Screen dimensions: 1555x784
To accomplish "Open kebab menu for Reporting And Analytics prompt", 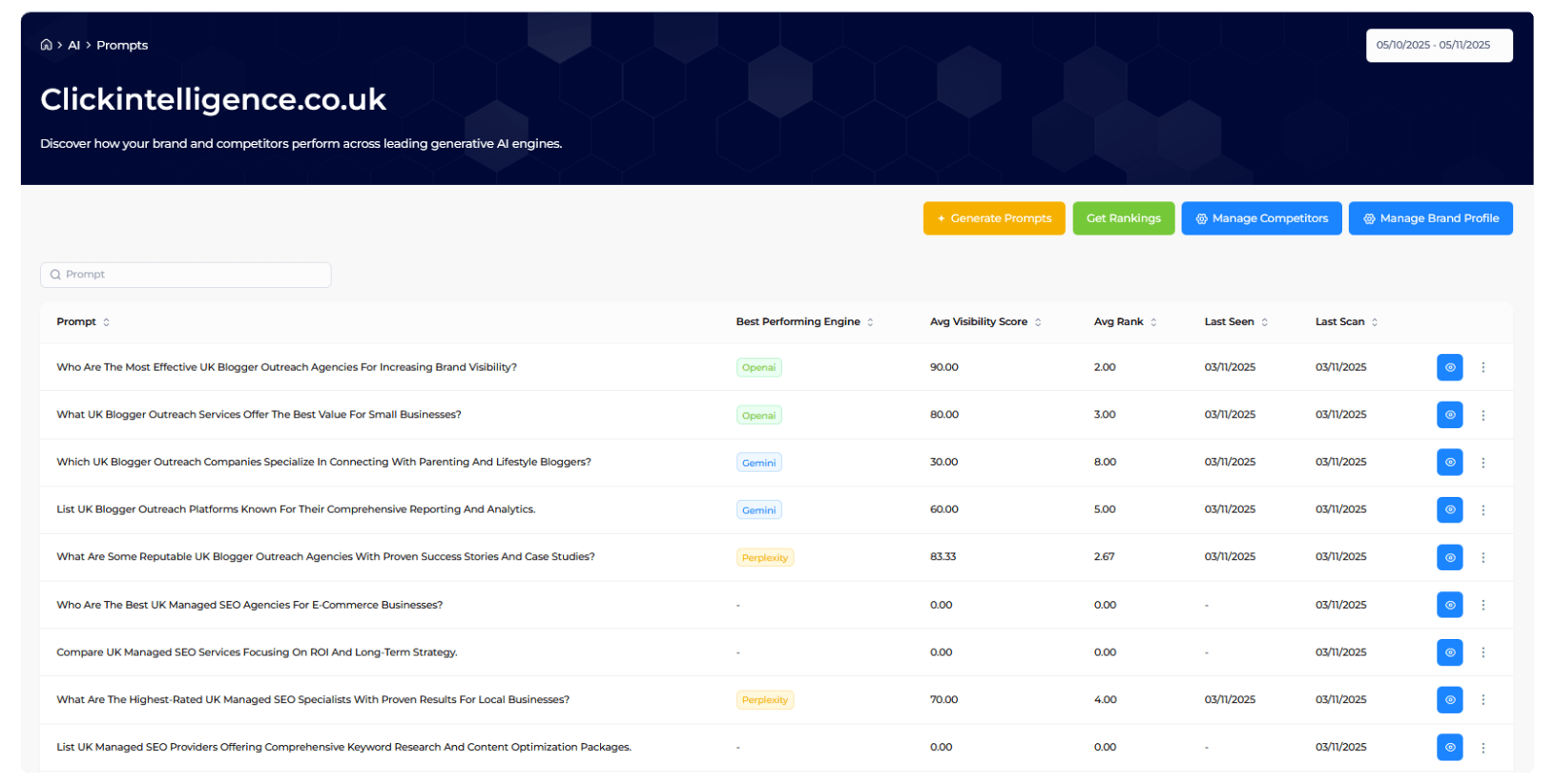I will click(1482, 510).
